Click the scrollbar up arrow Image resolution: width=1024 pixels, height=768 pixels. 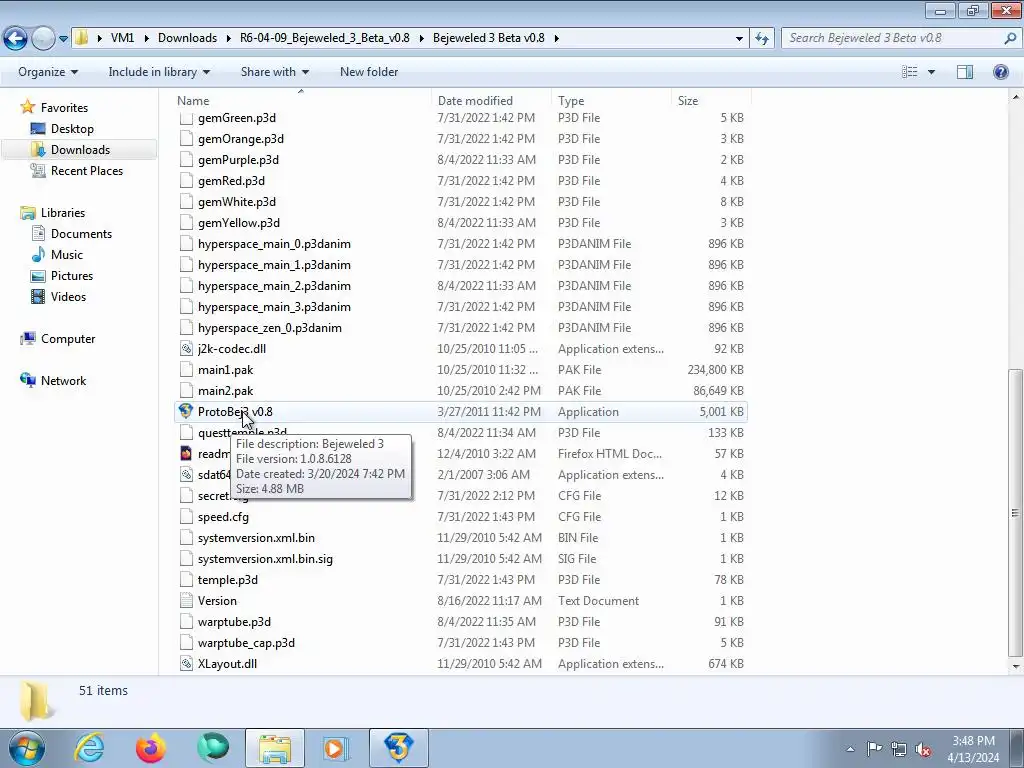tap(1016, 97)
